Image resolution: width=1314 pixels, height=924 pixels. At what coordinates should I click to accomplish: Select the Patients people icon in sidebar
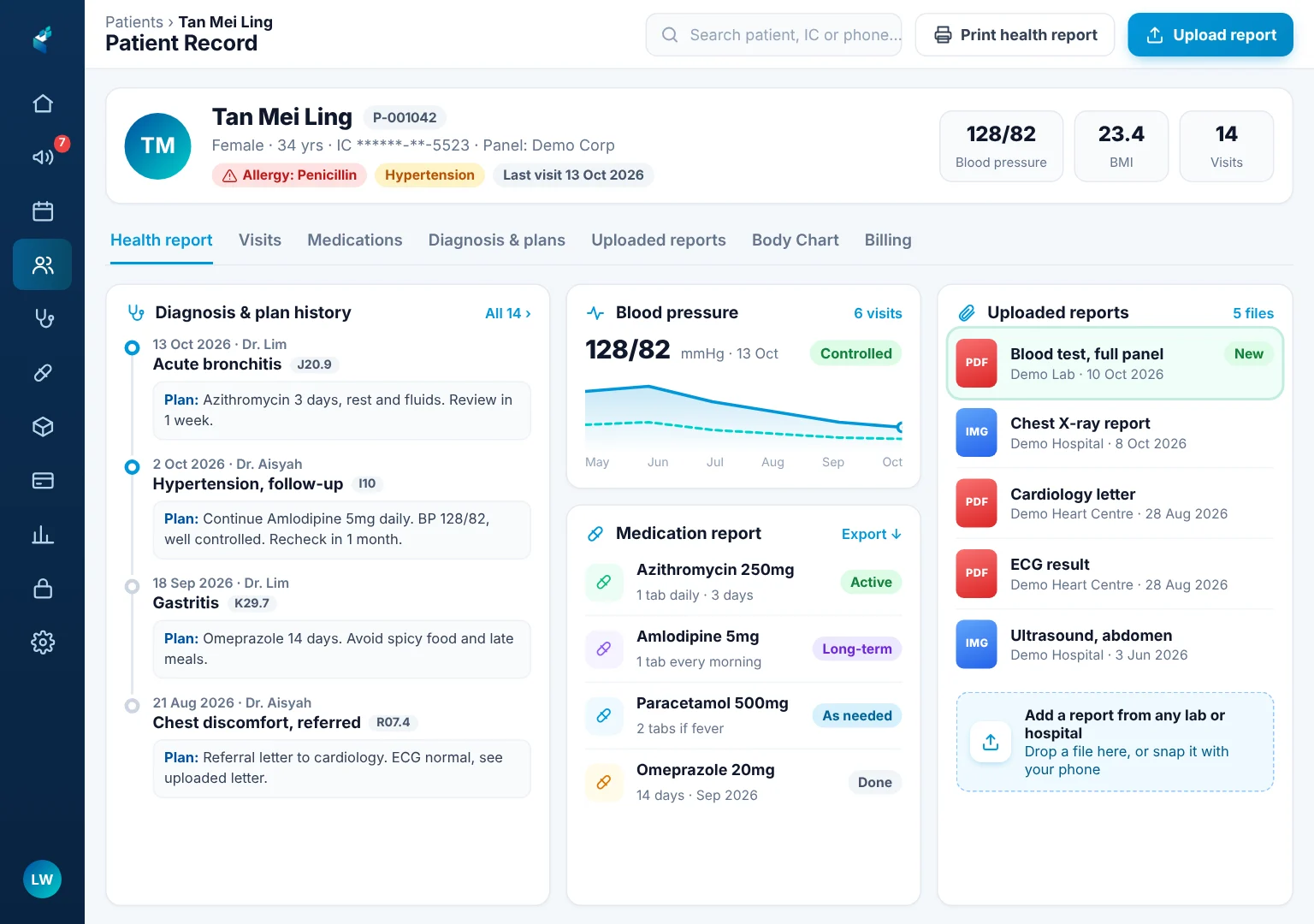pyautogui.click(x=43, y=264)
